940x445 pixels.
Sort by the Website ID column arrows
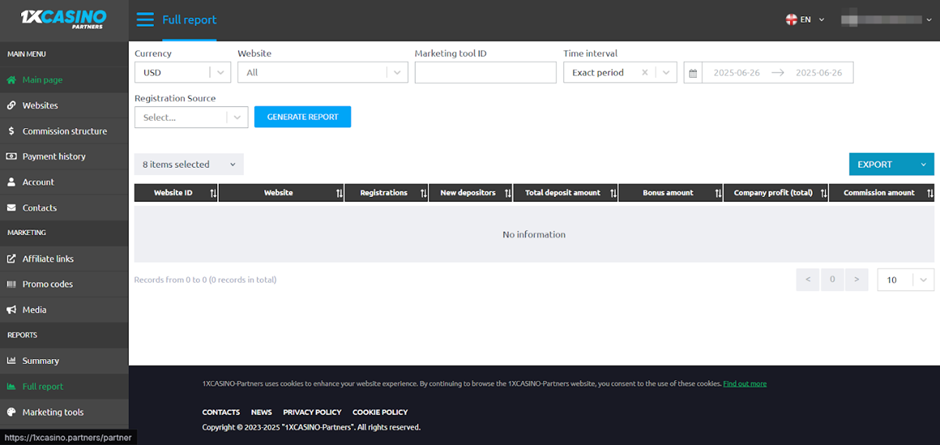tap(213, 193)
